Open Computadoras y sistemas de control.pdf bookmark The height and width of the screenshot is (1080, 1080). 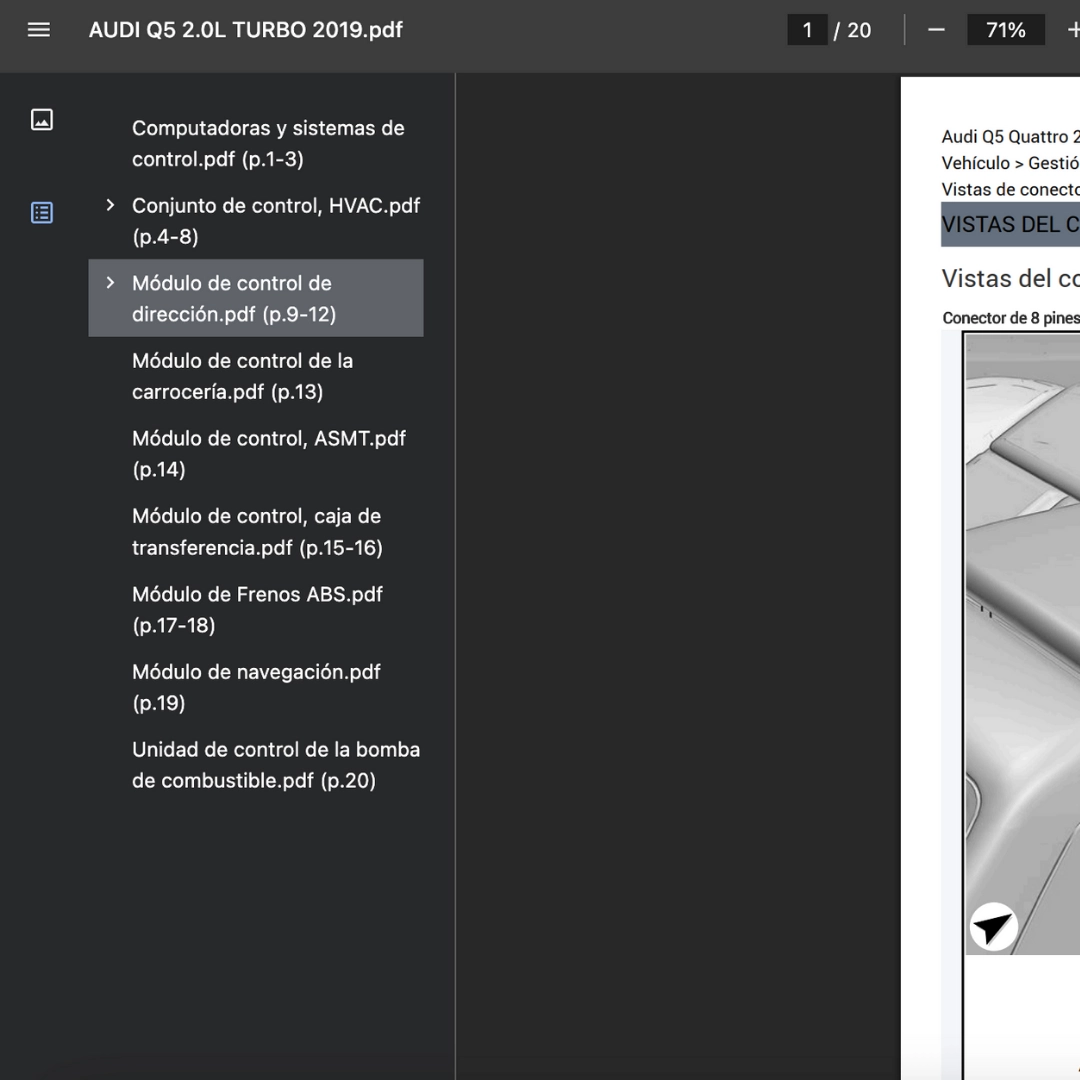(268, 143)
